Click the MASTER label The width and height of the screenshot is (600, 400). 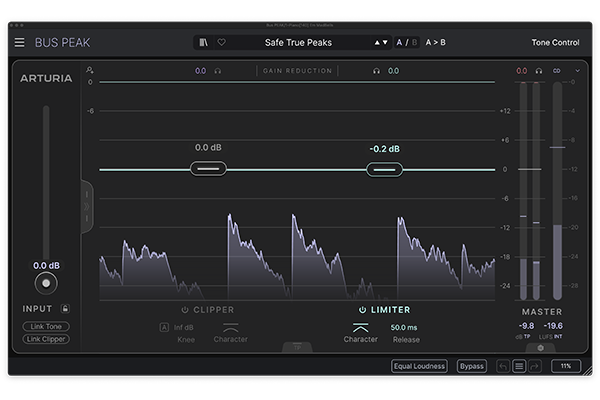click(542, 312)
